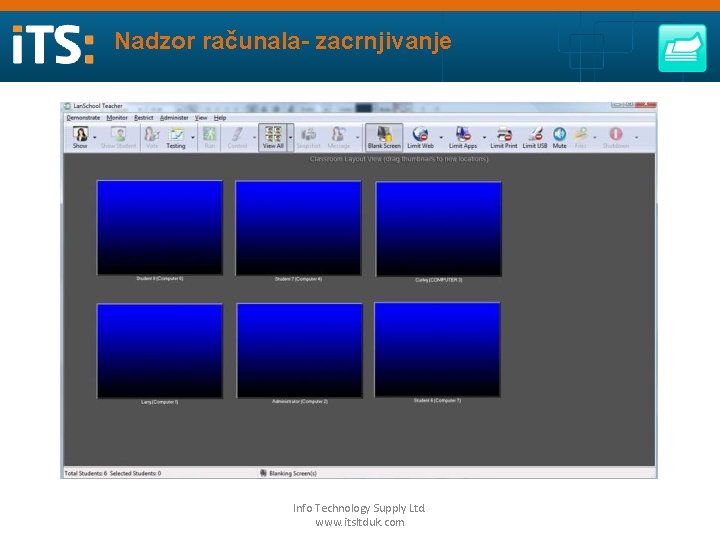720x540 pixels.
Task: Click the iTS logo in slide header
Action: 53,45
